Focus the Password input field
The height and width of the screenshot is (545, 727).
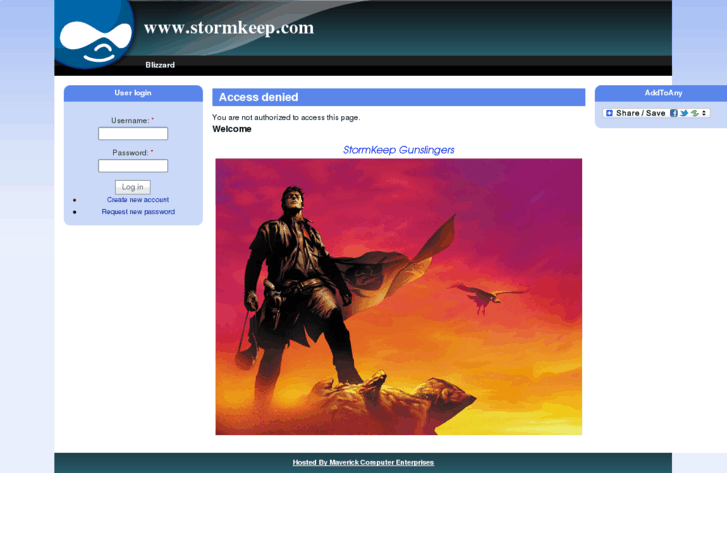pyautogui.click(x=133, y=166)
